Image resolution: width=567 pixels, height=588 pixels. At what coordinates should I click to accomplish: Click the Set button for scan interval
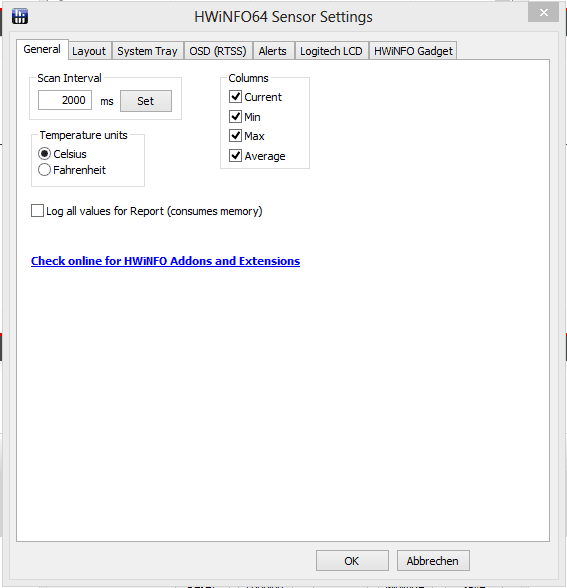pyautogui.click(x=146, y=101)
